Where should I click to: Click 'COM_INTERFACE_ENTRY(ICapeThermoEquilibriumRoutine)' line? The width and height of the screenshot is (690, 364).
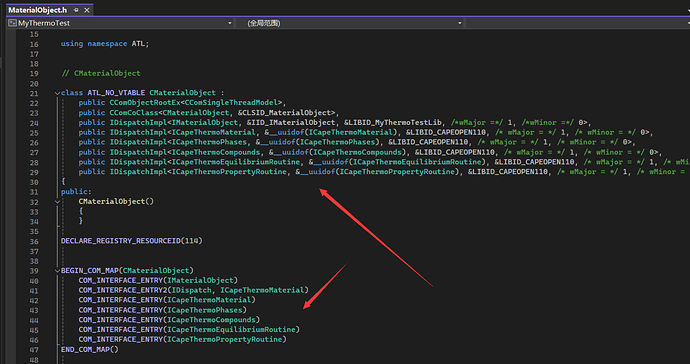[189, 329]
